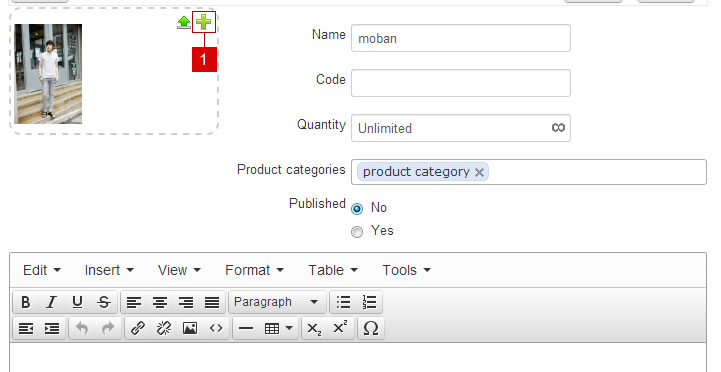Insert a special character with Omega icon
721x372 pixels.
[371, 328]
